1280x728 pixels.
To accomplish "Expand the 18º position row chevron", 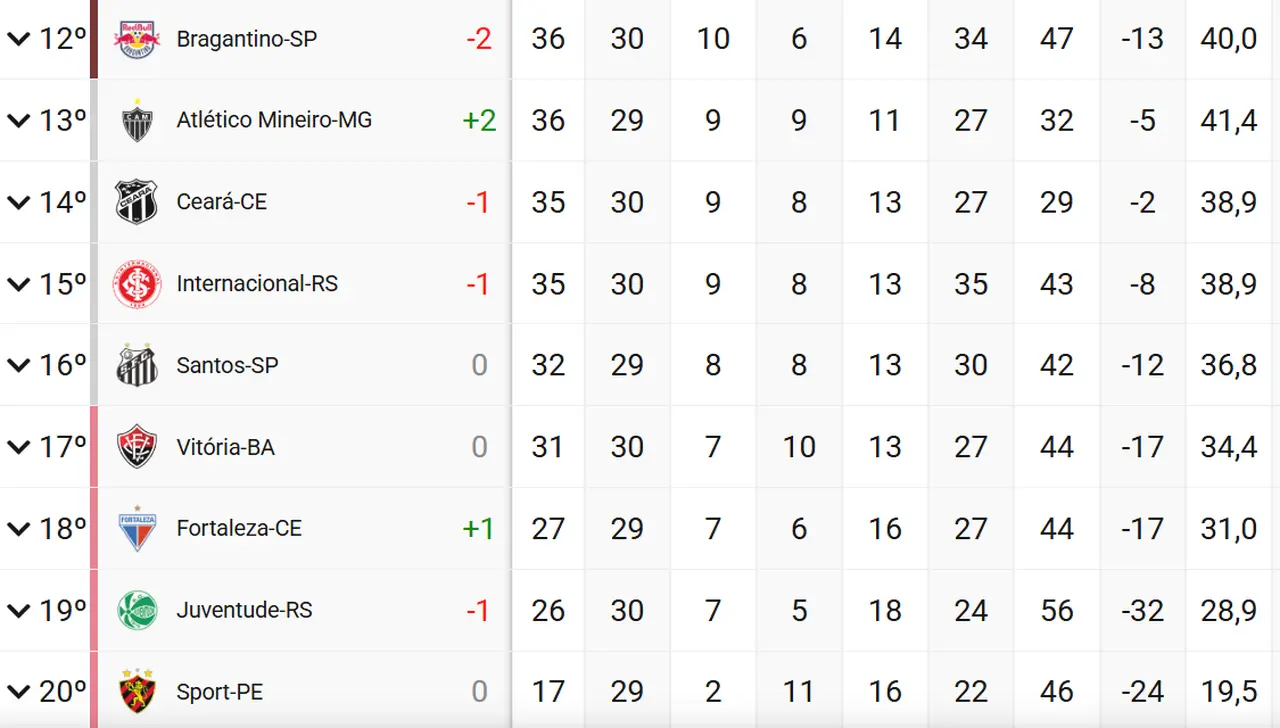I will (x=18, y=529).
